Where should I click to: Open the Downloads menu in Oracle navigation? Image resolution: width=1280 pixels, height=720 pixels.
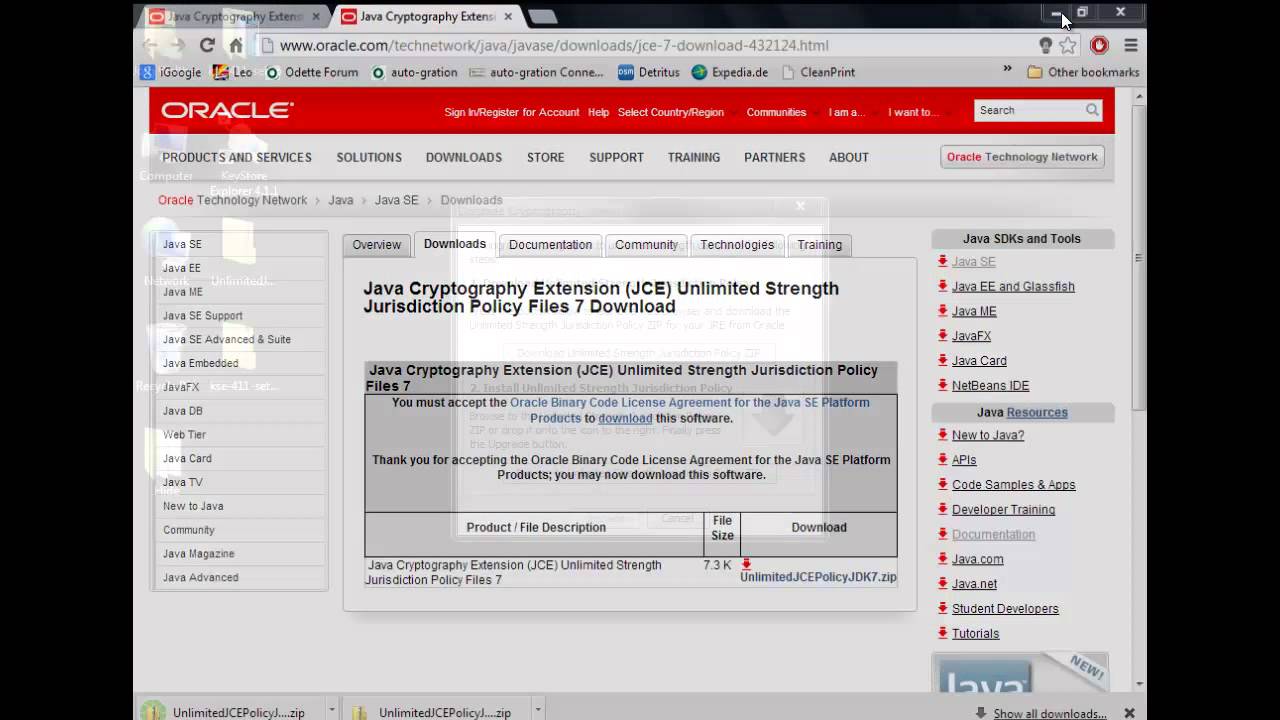click(464, 157)
